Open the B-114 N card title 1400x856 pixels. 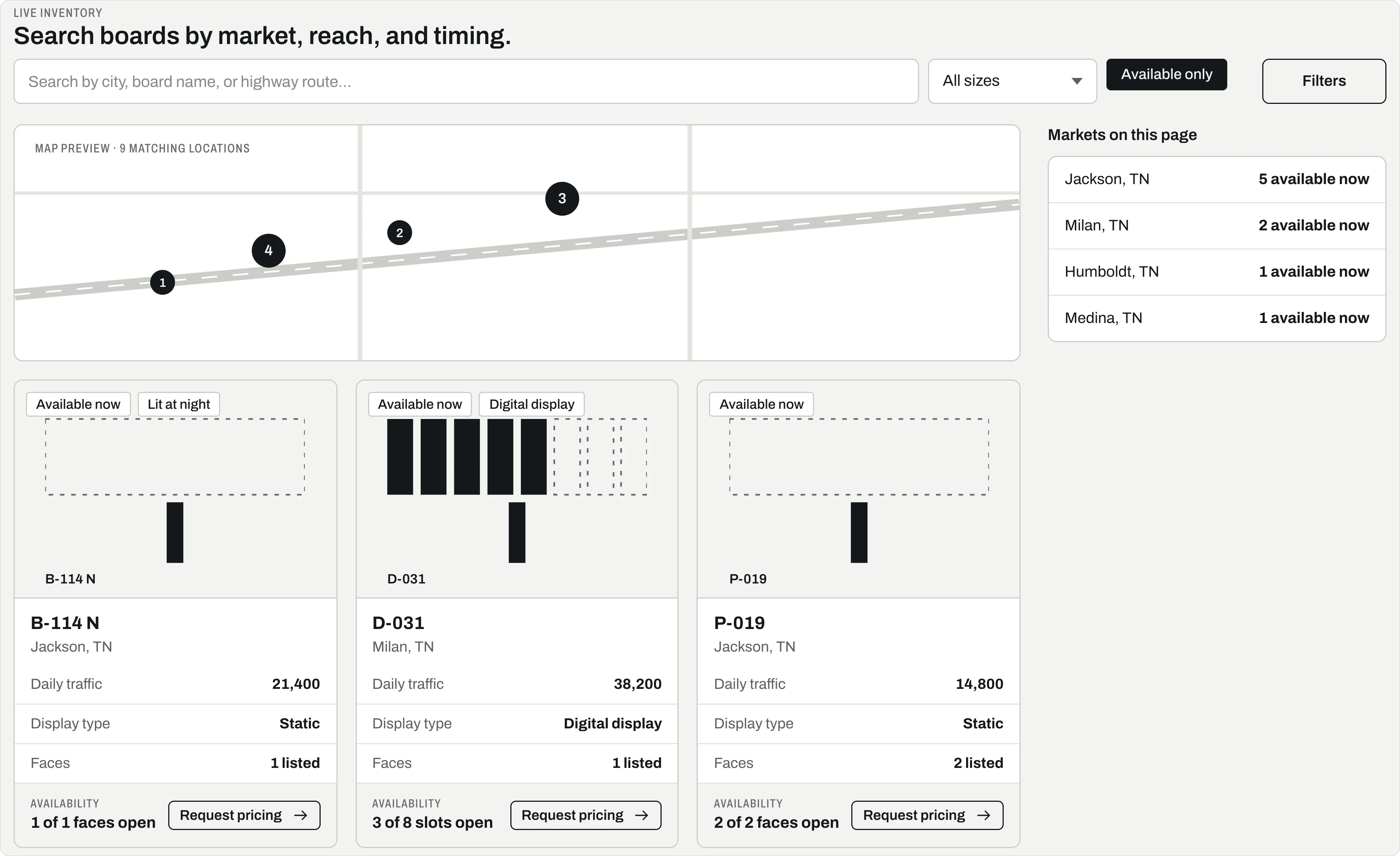65,623
